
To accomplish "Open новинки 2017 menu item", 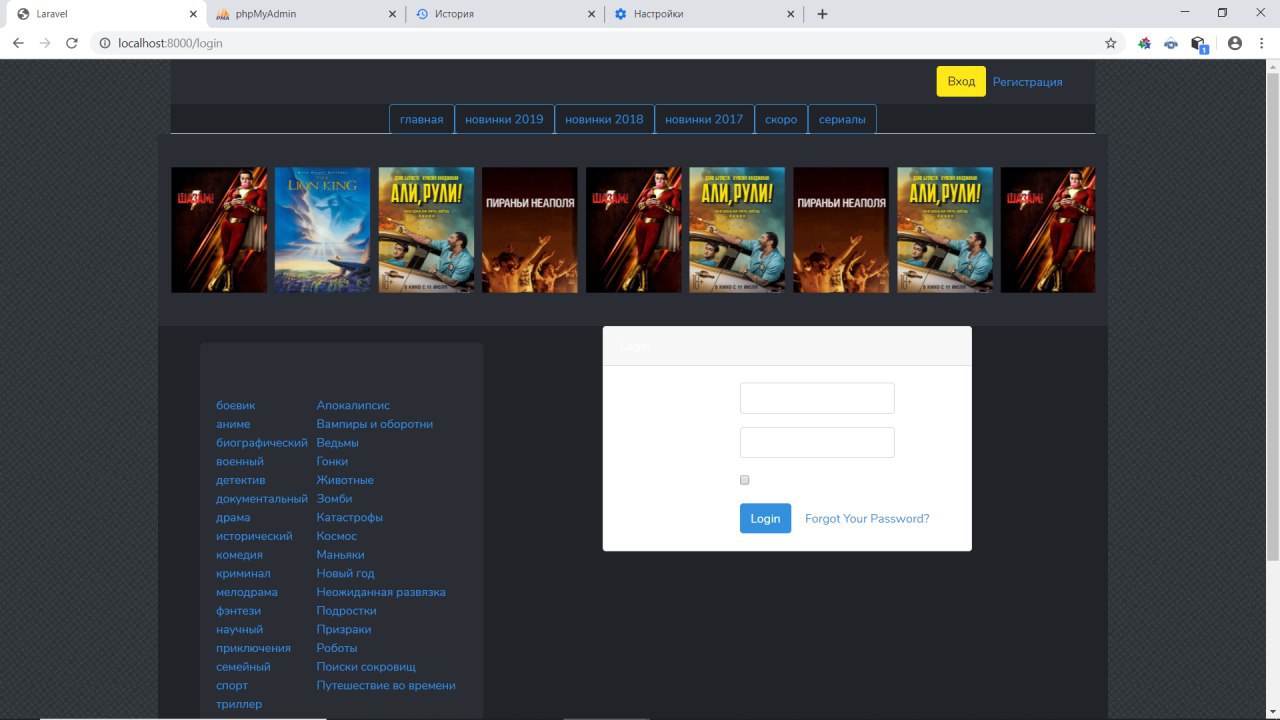I will (x=704, y=119).
